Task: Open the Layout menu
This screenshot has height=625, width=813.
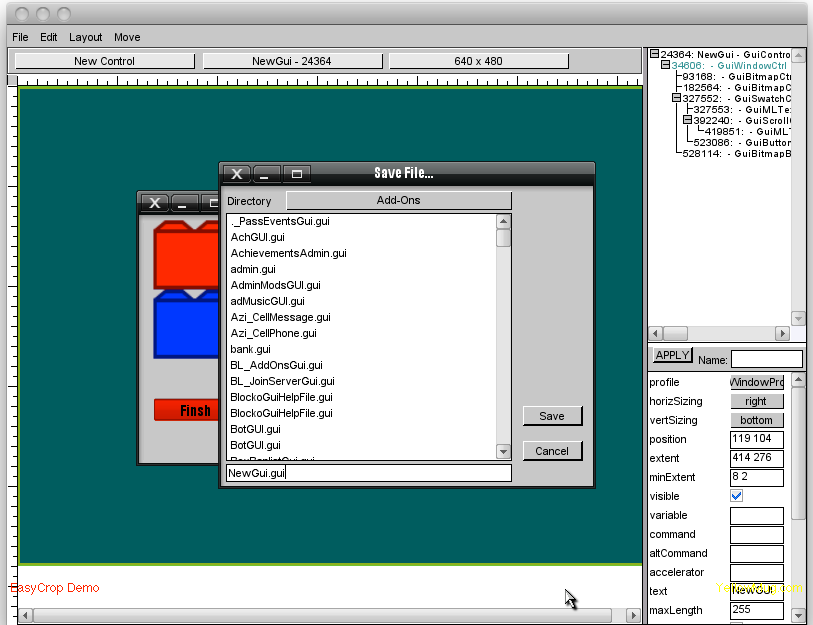Action: coord(85,37)
